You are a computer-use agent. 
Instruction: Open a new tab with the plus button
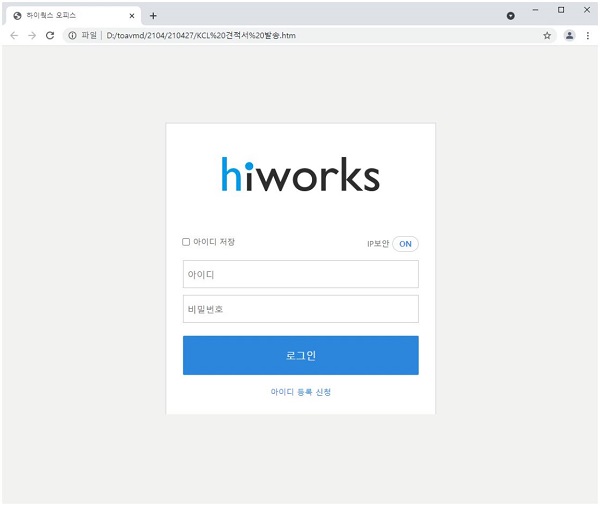click(153, 16)
